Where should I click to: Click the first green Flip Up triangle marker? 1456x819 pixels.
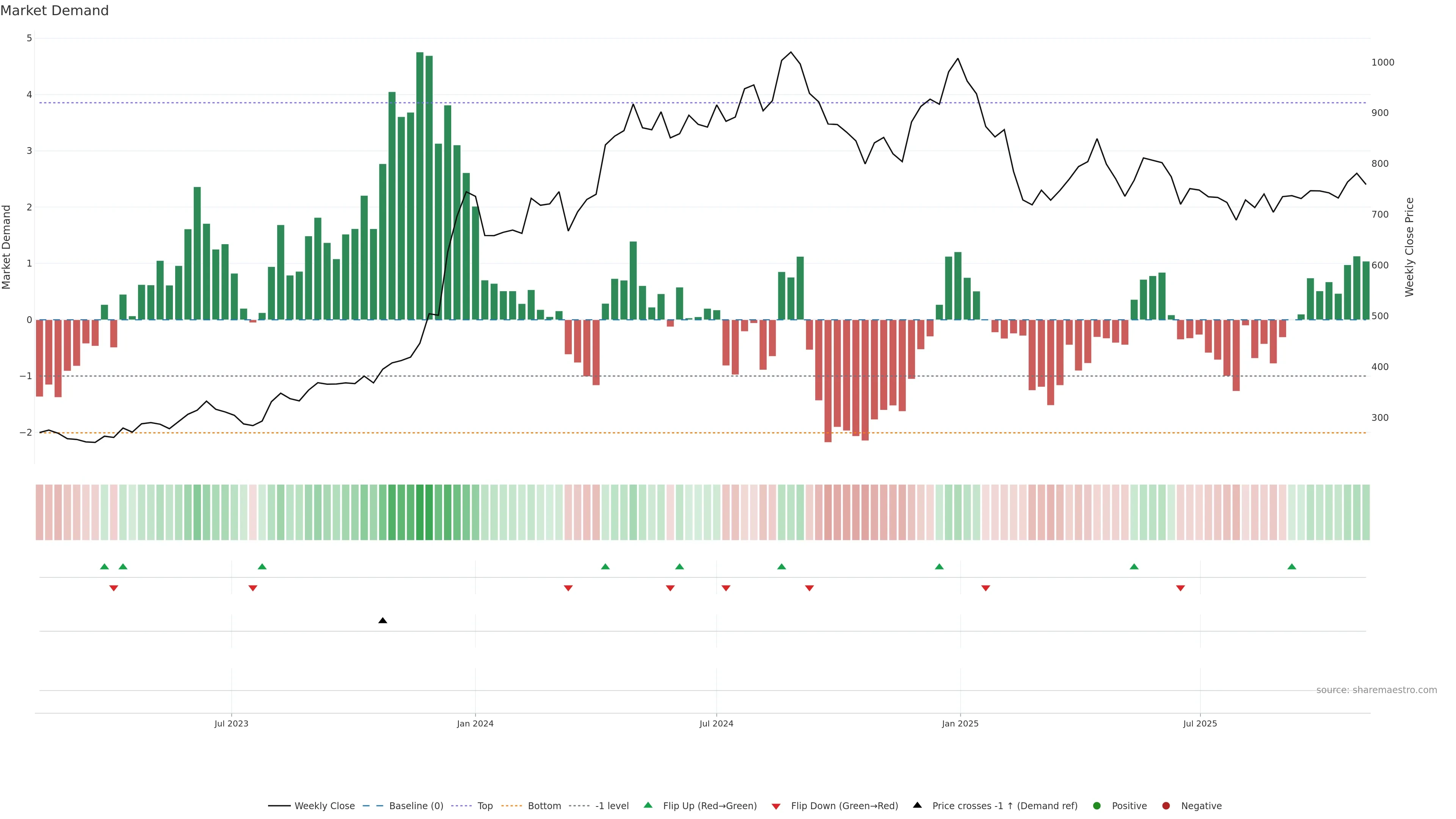(x=105, y=566)
